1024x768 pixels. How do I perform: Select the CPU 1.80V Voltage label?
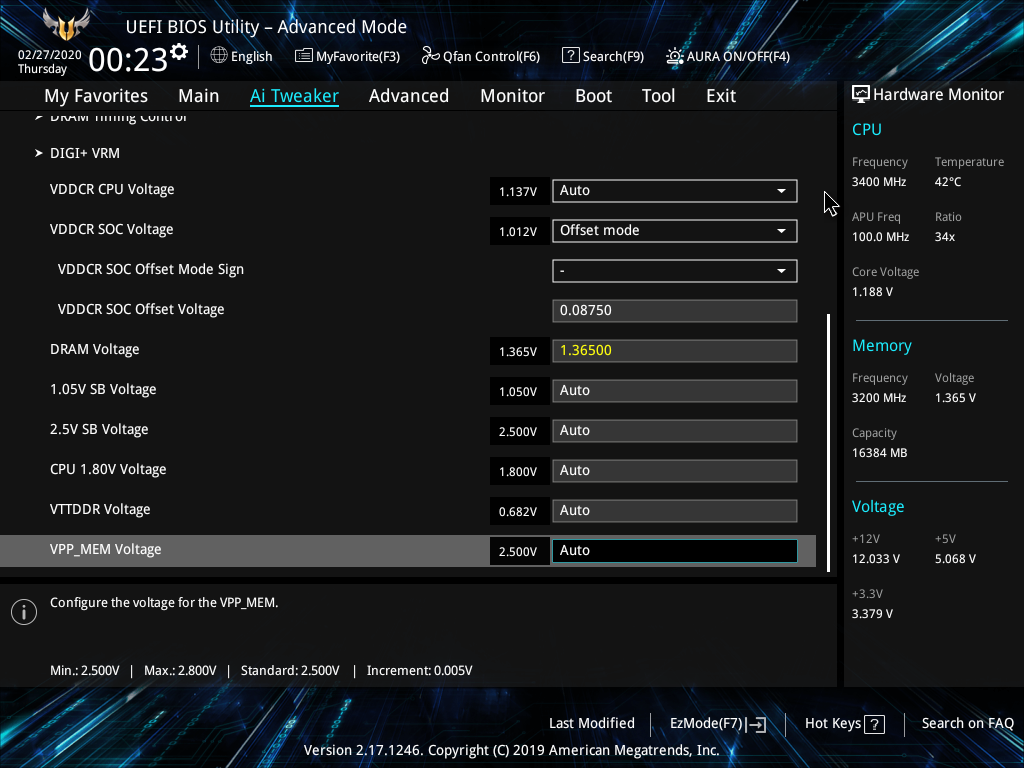point(108,470)
